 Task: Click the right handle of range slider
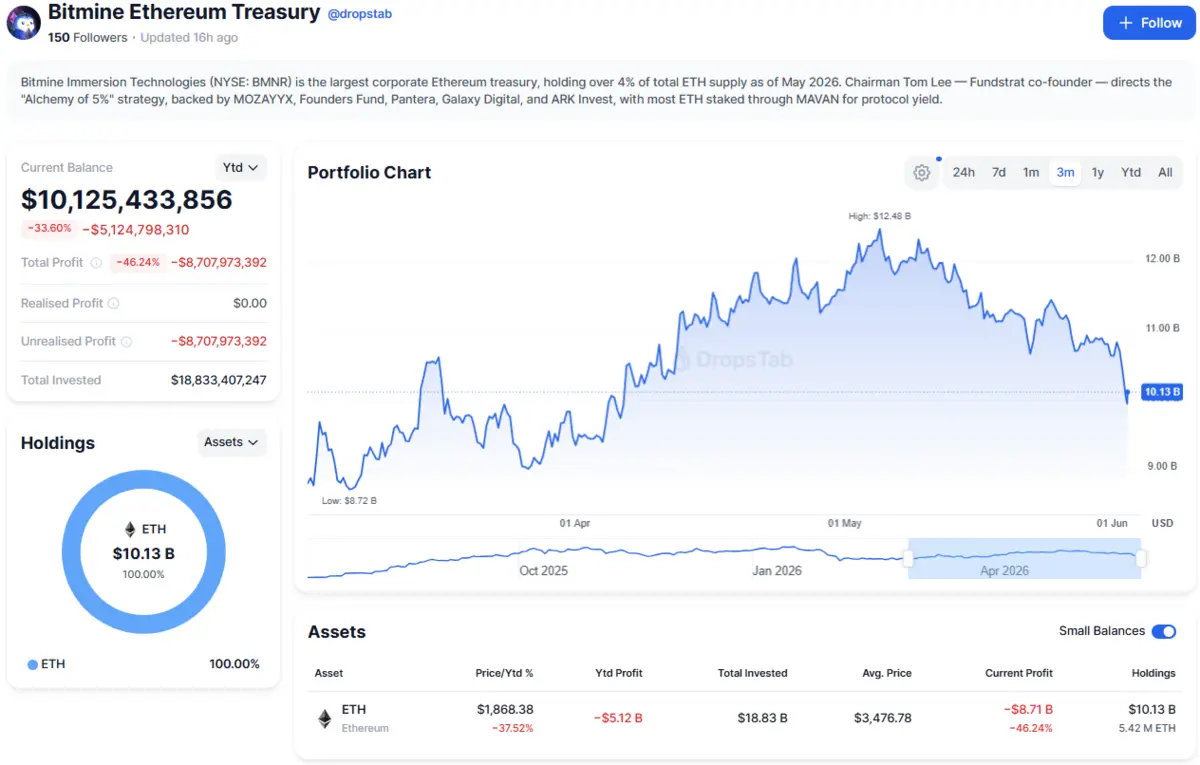coord(1141,558)
